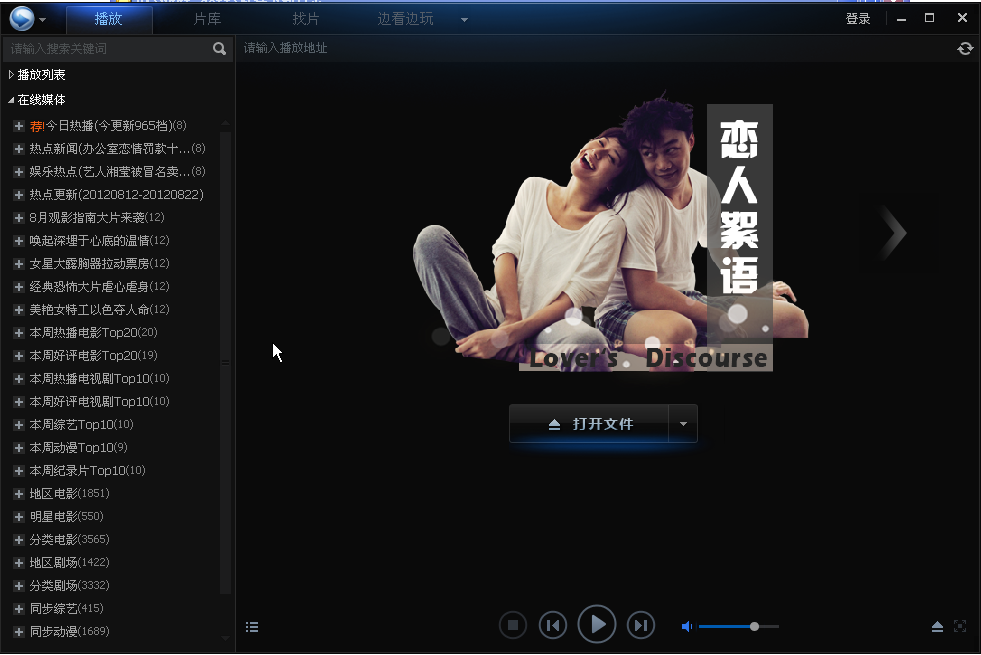Toggle the playlist panel icon

[252, 627]
